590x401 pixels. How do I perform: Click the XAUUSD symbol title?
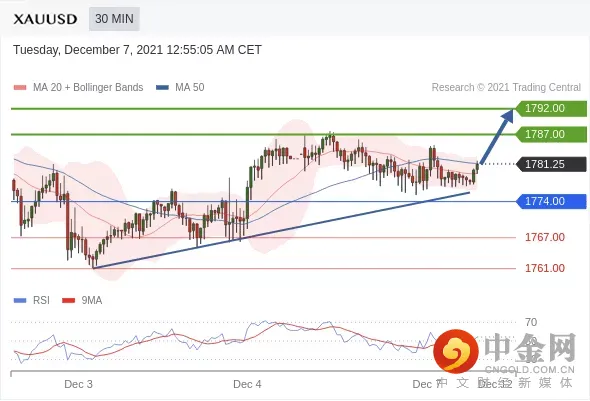tap(46, 19)
